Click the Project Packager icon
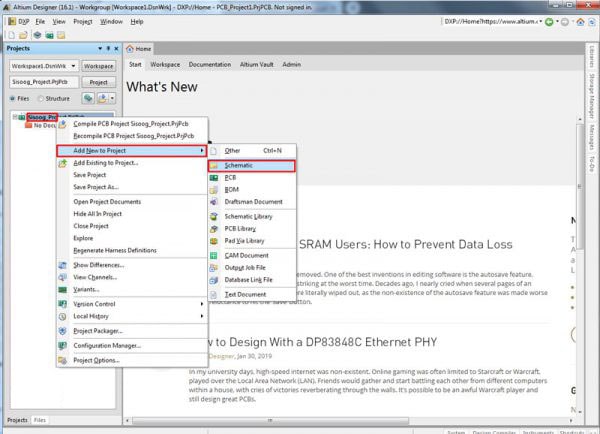 pos(63,331)
